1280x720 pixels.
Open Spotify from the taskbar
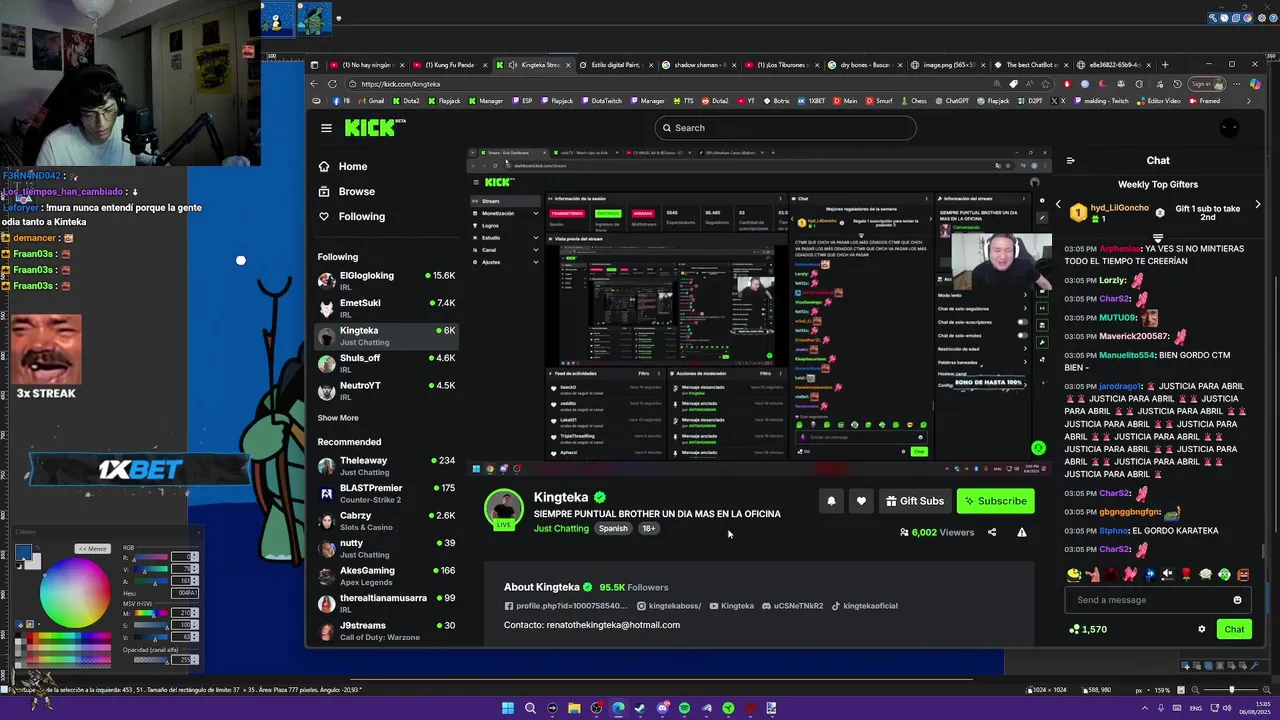(x=684, y=708)
